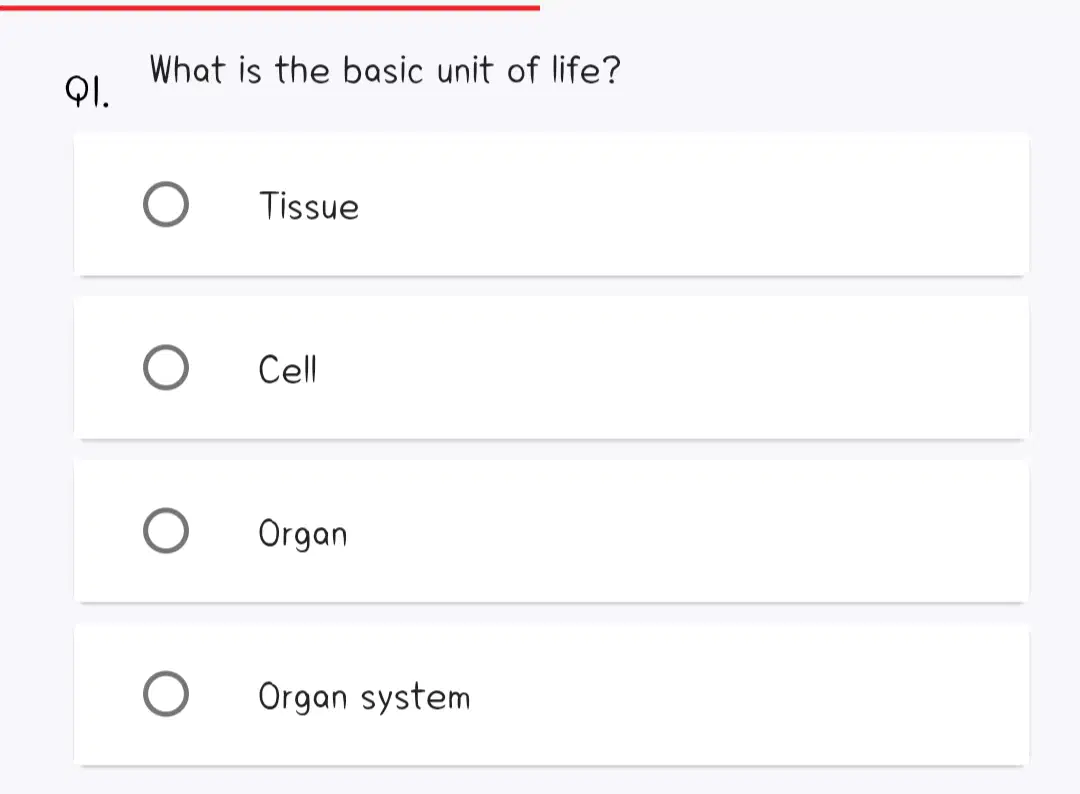Click the word "system" in the last option

[416, 698]
